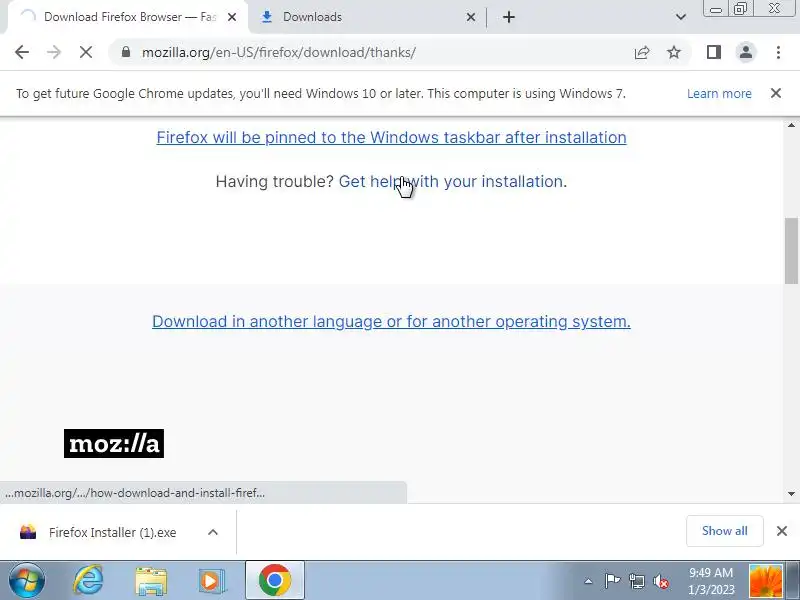Click the flower icon in taskbar corner

pos(766,581)
